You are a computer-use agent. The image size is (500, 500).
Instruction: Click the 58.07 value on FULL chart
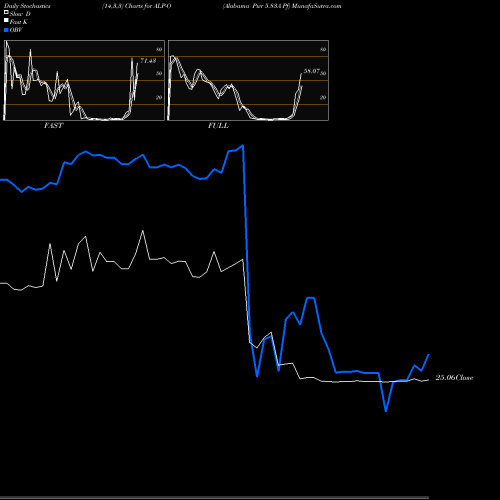coord(312,71)
